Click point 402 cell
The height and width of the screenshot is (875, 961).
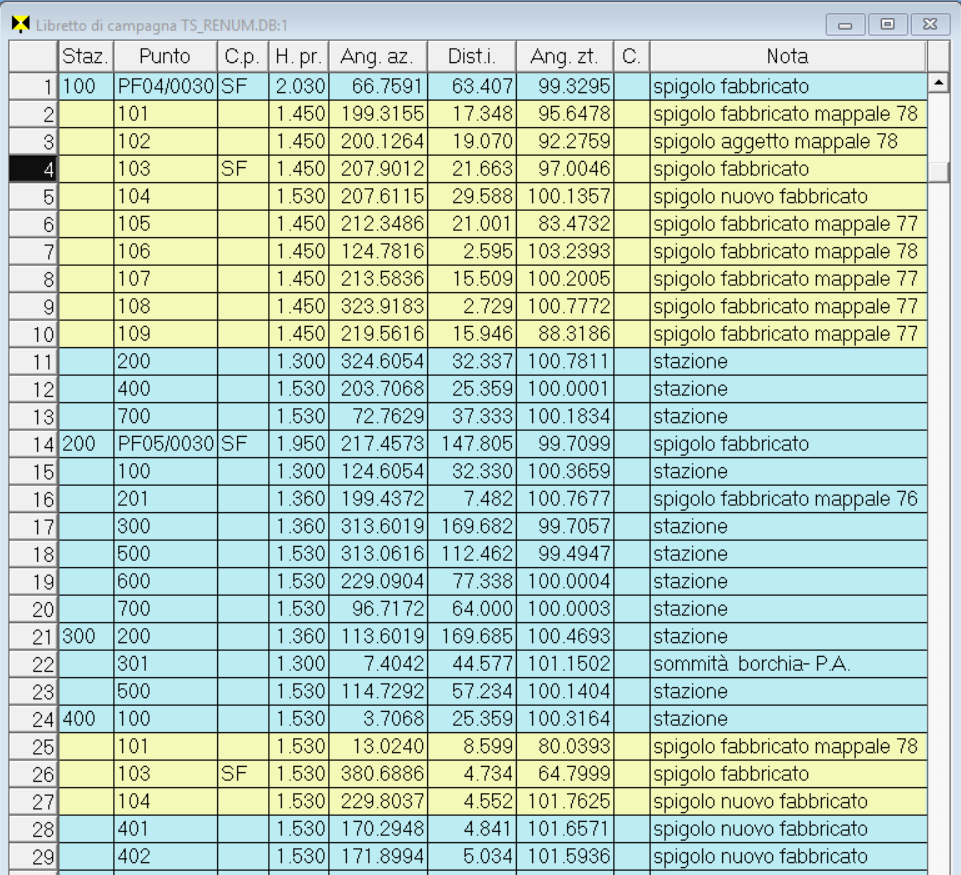tap(165, 857)
